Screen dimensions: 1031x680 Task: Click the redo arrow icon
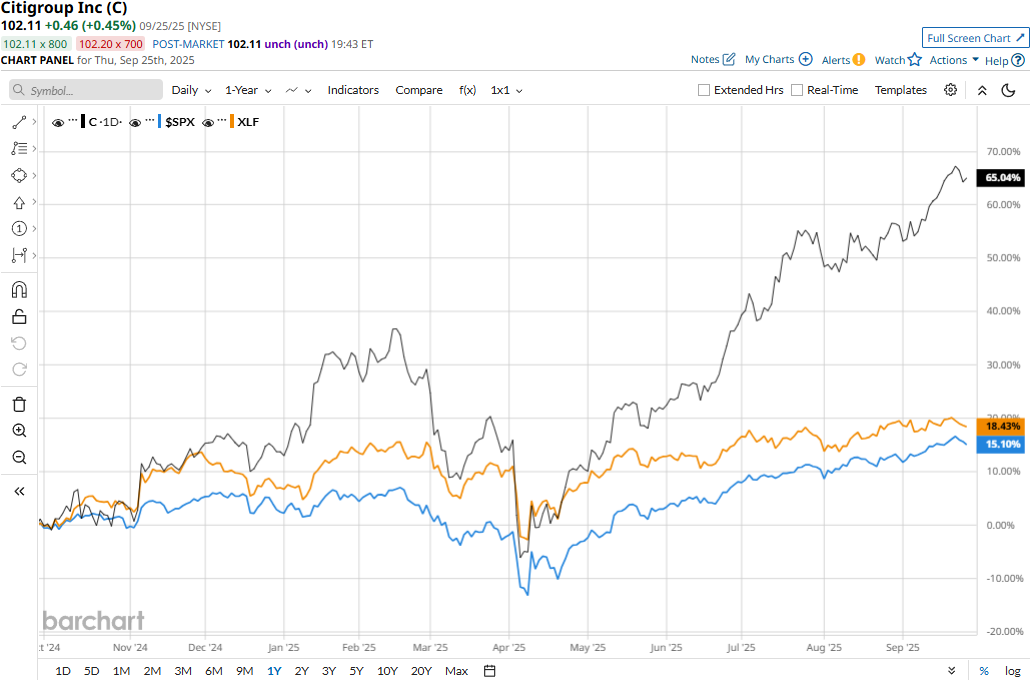coord(19,370)
